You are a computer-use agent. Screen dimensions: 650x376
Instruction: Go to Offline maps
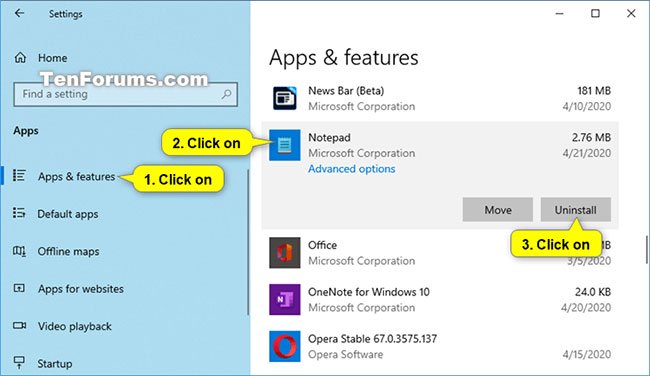pyautogui.click(x=68, y=251)
